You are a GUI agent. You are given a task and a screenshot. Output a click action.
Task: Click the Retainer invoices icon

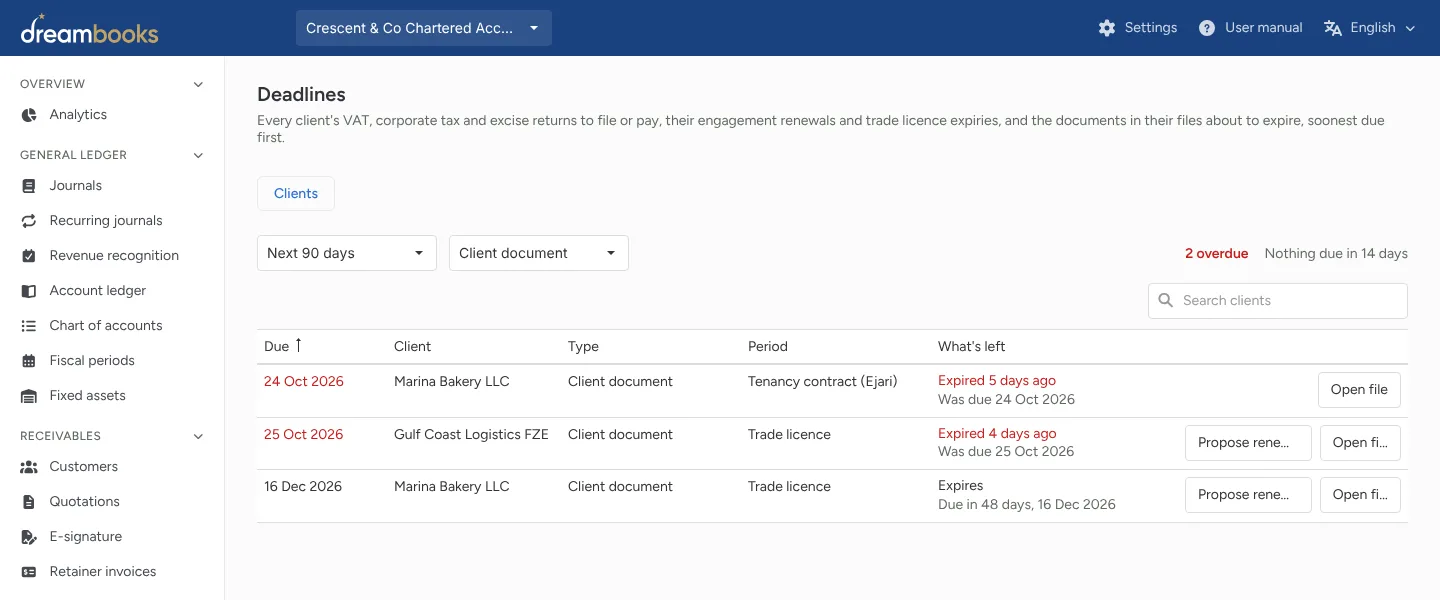pyautogui.click(x=29, y=572)
